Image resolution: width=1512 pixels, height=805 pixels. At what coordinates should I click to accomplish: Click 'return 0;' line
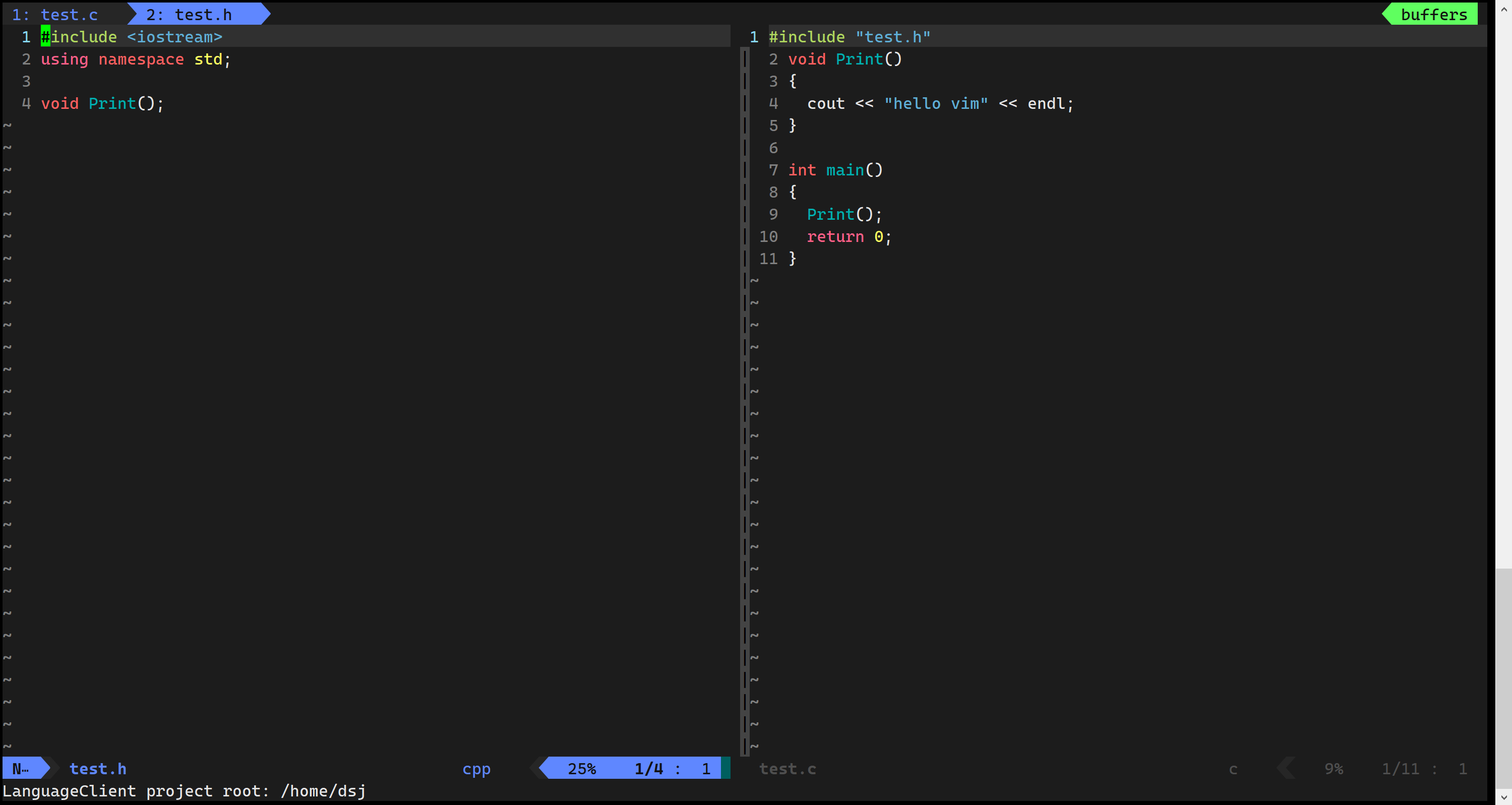tap(850, 236)
